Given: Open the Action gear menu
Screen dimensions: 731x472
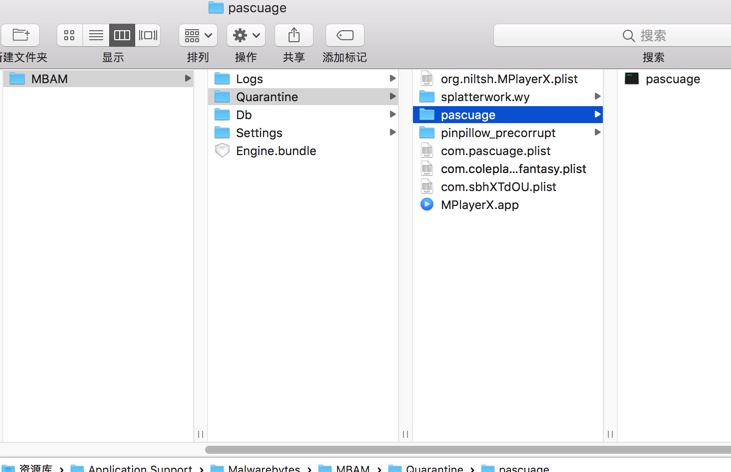Looking at the screenshot, I should tap(246, 35).
